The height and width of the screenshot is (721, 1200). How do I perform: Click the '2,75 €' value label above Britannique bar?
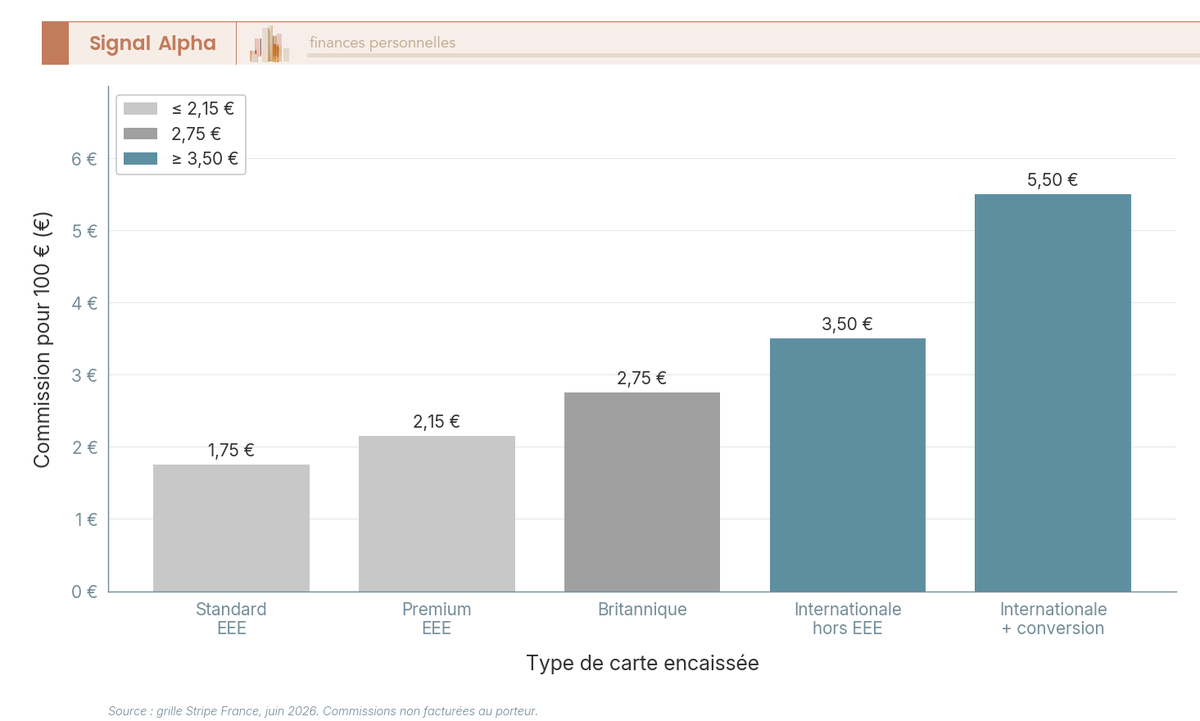click(x=642, y=379)
